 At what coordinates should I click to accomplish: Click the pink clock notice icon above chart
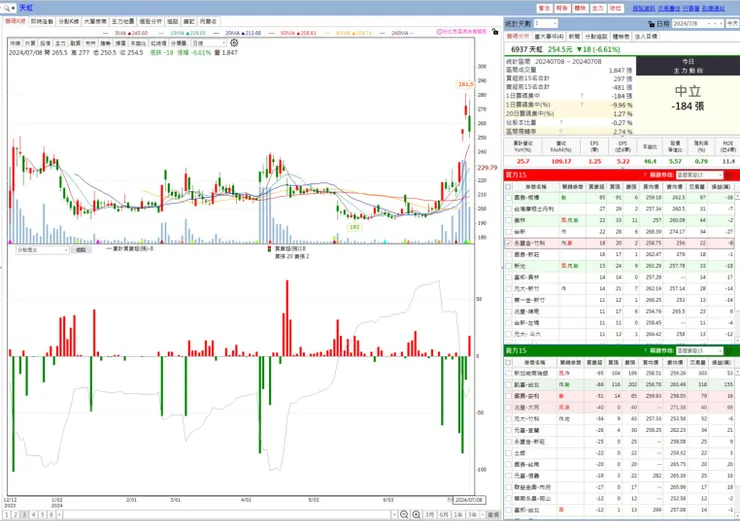point(439,32)
